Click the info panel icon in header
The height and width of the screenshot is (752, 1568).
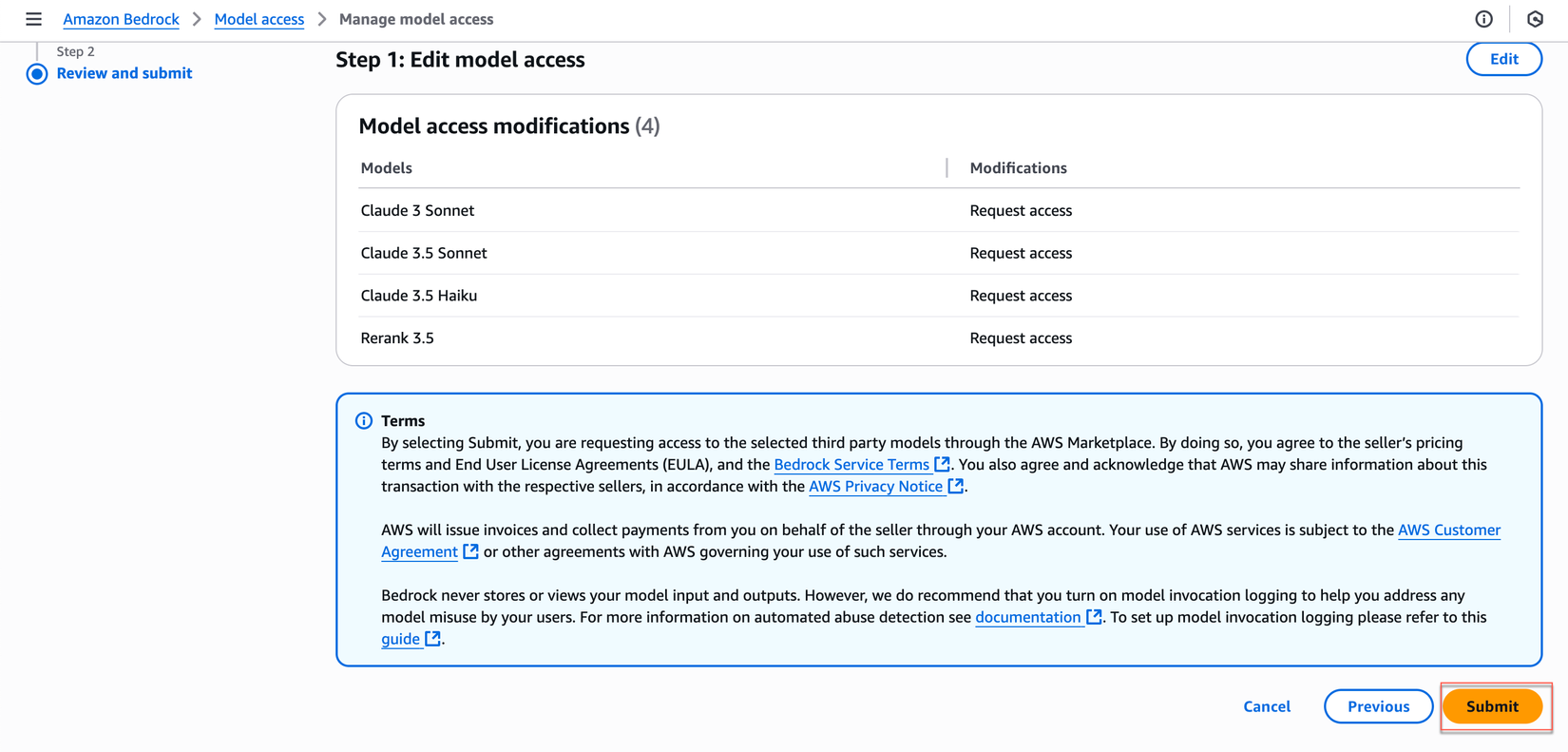(1483, 19)
